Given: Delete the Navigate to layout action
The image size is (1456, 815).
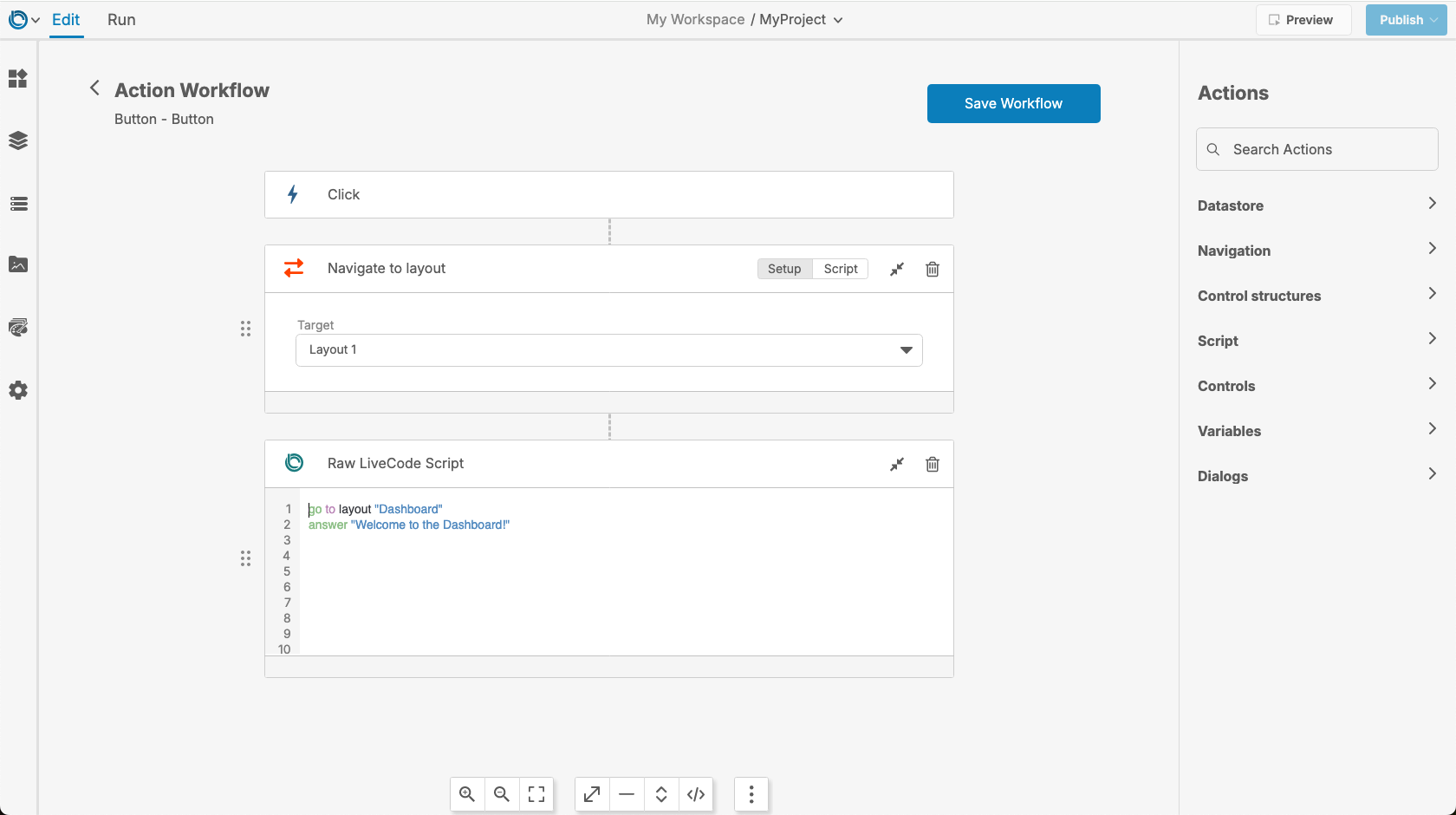Looking at the screenshot, I should (933, 269).
